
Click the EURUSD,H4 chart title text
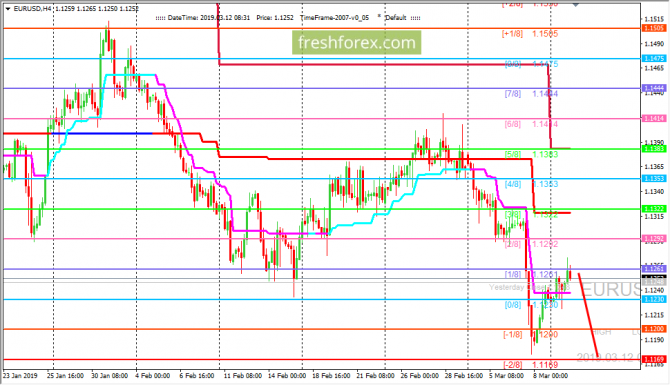[x=31, y=9]
